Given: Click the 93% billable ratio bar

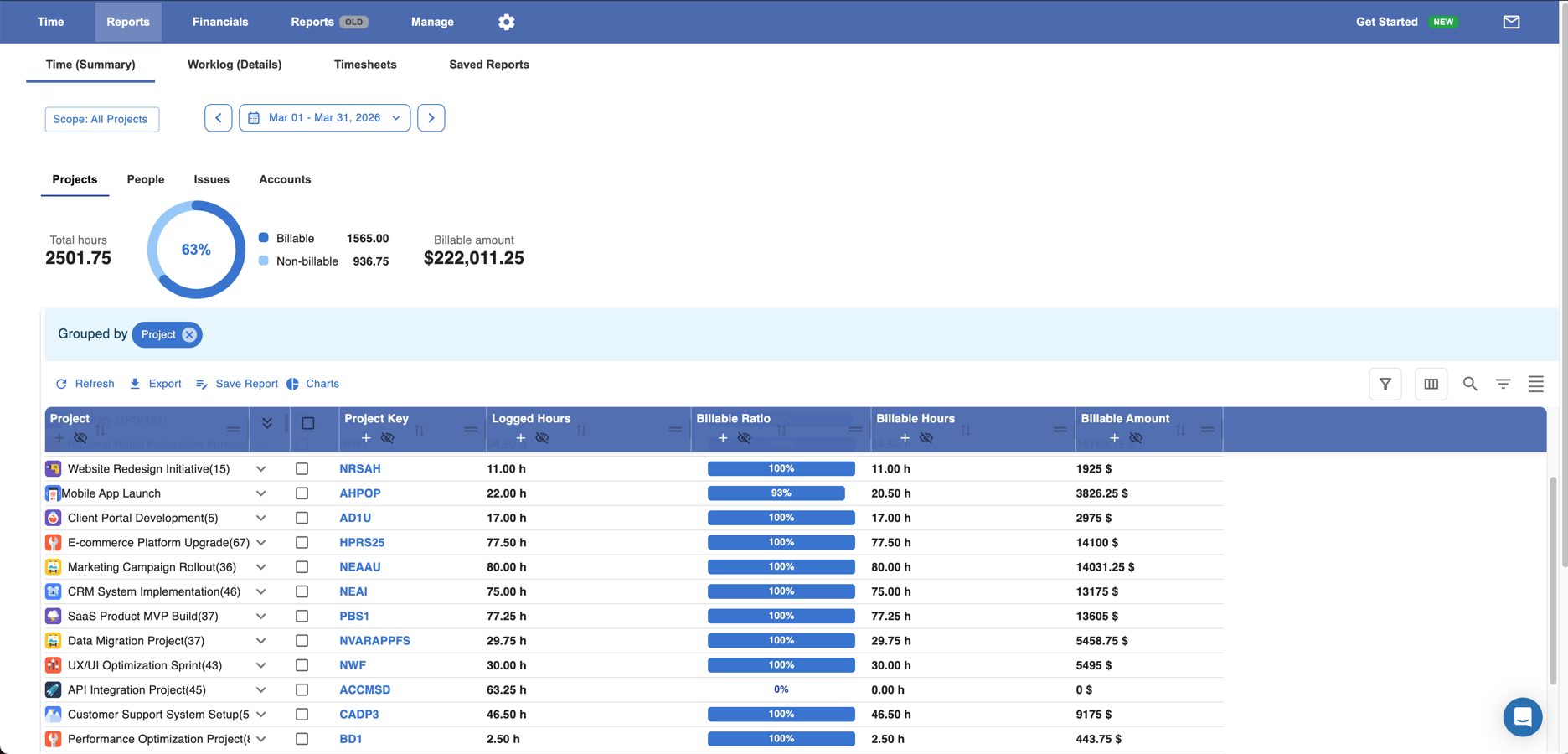Looking at the screenshot, I should point(776,493).
